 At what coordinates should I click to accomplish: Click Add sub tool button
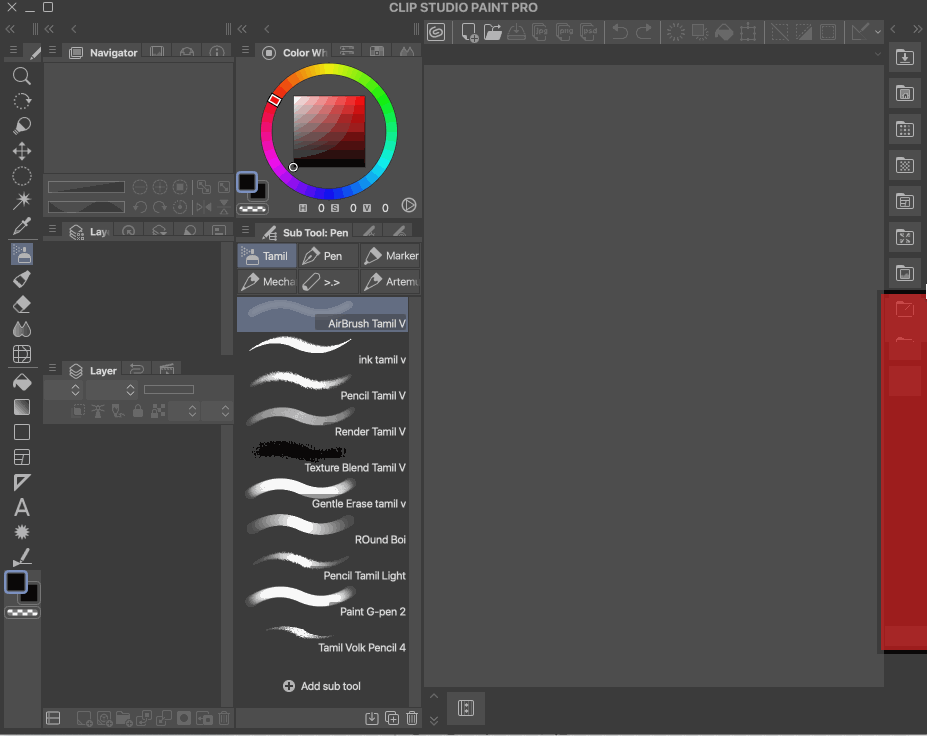click(x=322, y=686)
